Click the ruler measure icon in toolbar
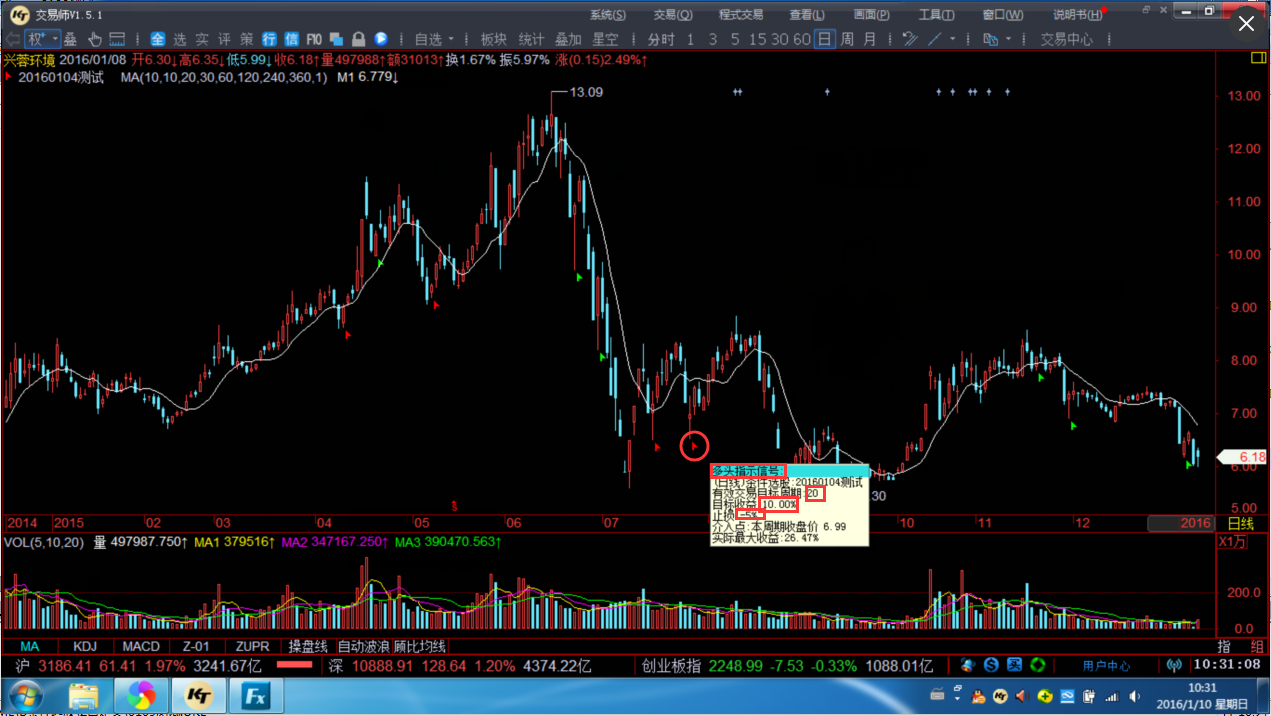 [117, 39]
